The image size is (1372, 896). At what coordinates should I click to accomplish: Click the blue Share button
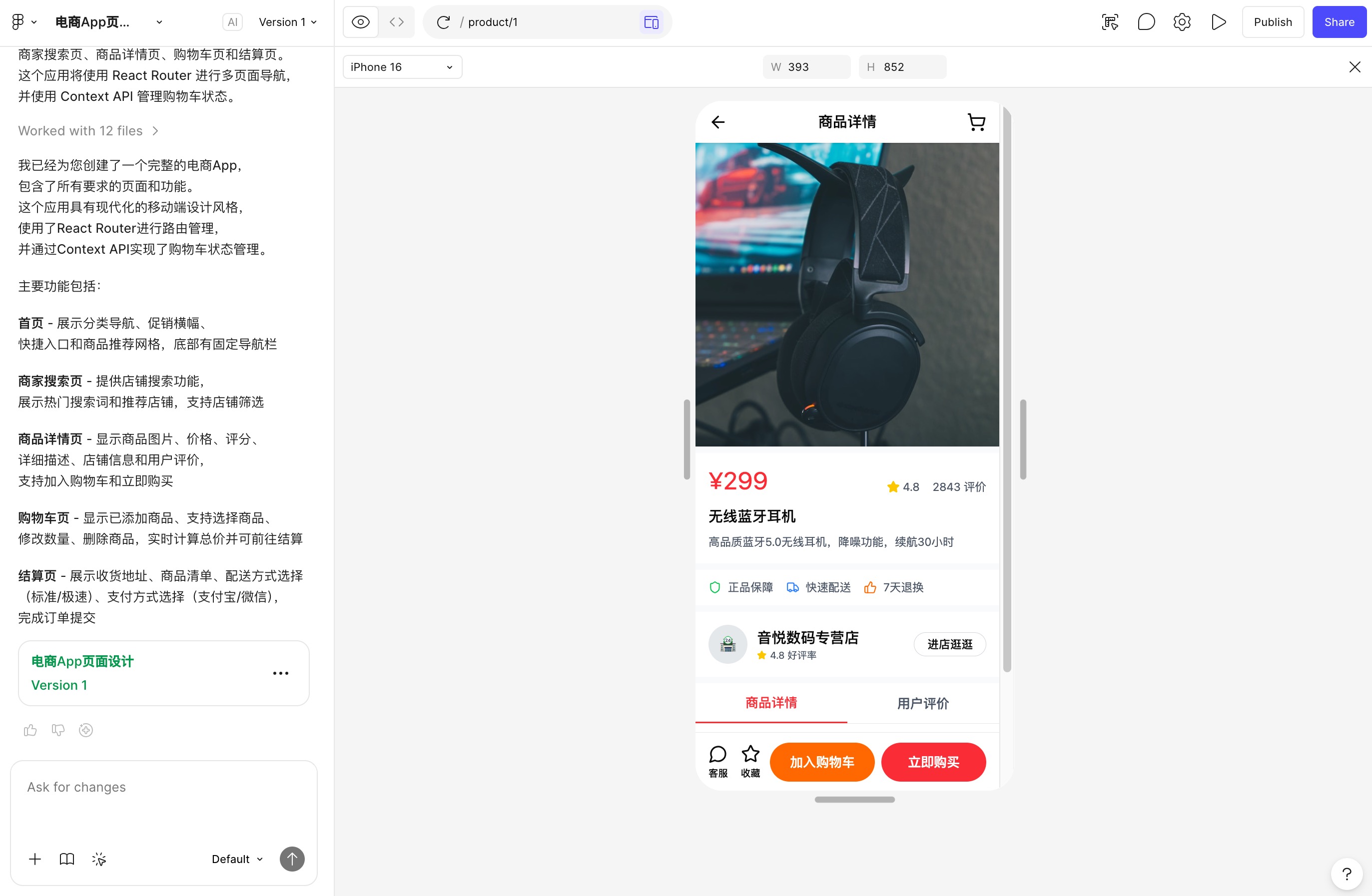[x=1339, y=22]
